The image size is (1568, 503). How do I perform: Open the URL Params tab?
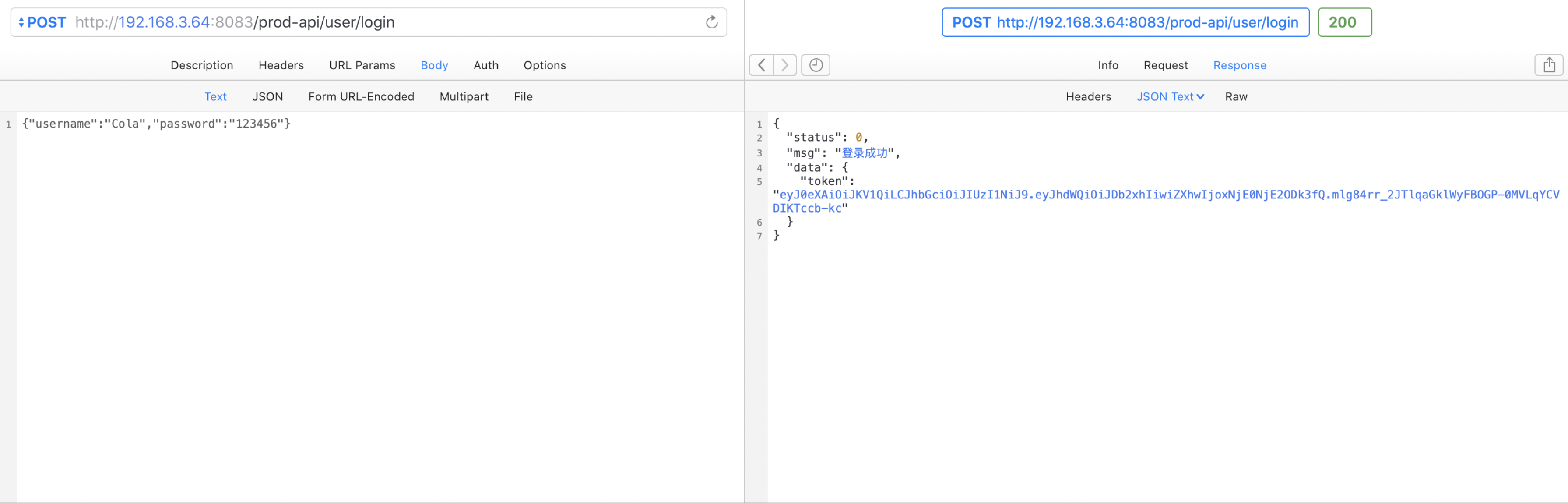coord(362,65)
